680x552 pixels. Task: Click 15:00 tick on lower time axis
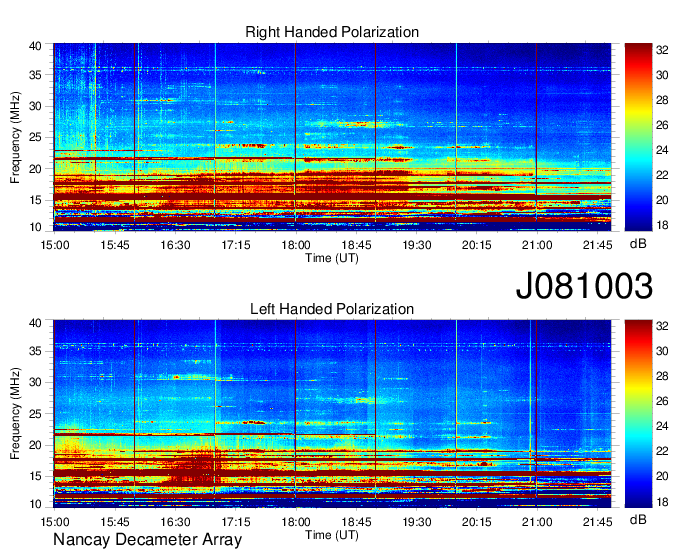[x=55, y=522]
